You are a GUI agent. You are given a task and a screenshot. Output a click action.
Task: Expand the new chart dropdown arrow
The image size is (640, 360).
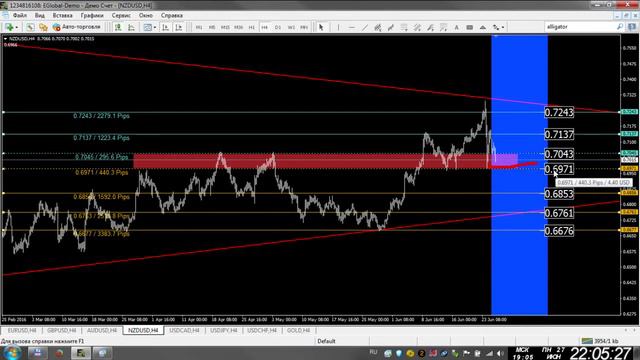[17, 27]
